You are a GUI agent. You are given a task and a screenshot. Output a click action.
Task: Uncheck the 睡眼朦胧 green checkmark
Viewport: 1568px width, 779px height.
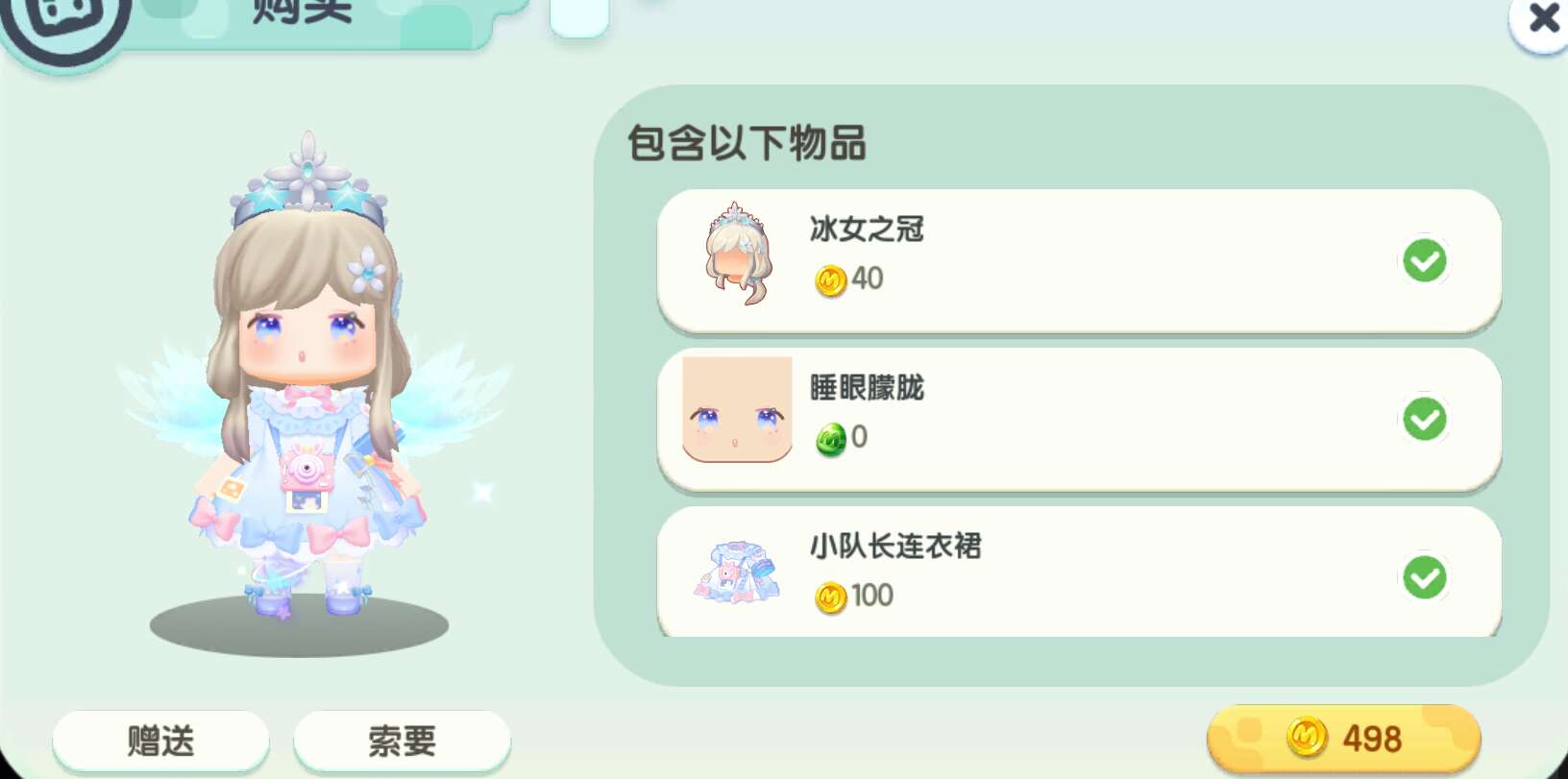tap(1424, 419)
